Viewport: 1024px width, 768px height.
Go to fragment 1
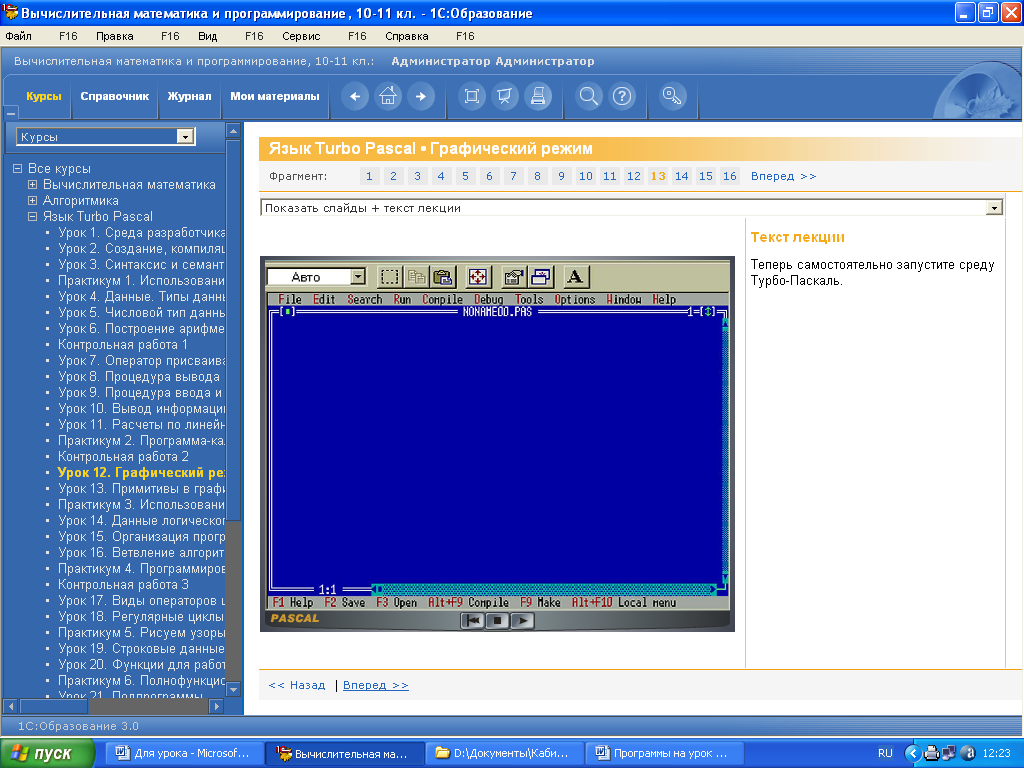369,176
